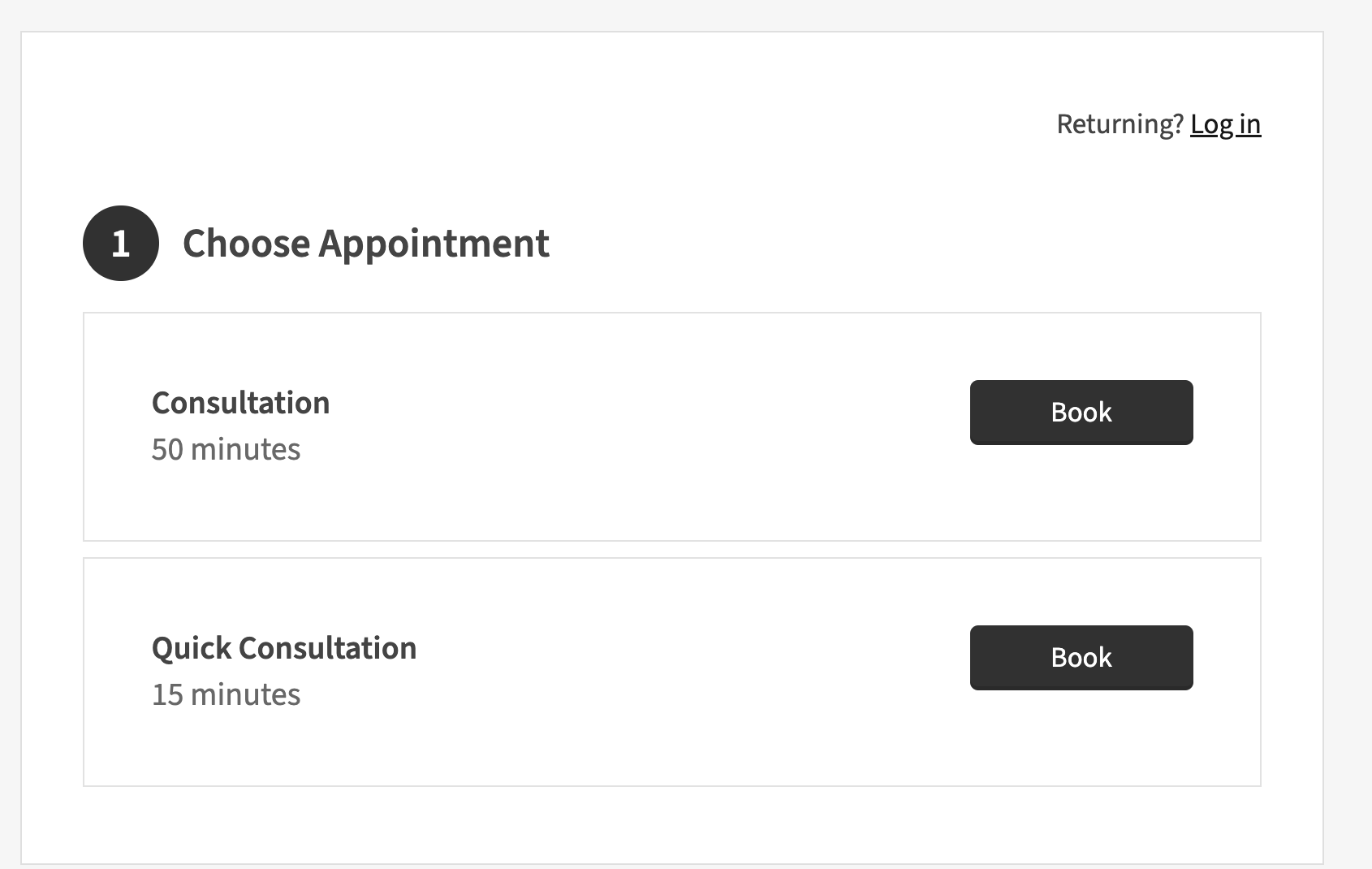The width and height of the screenshot is (1372, 869).
Task: Reserve the Quick Consultation slot
Action: (x=1081, y=658)
